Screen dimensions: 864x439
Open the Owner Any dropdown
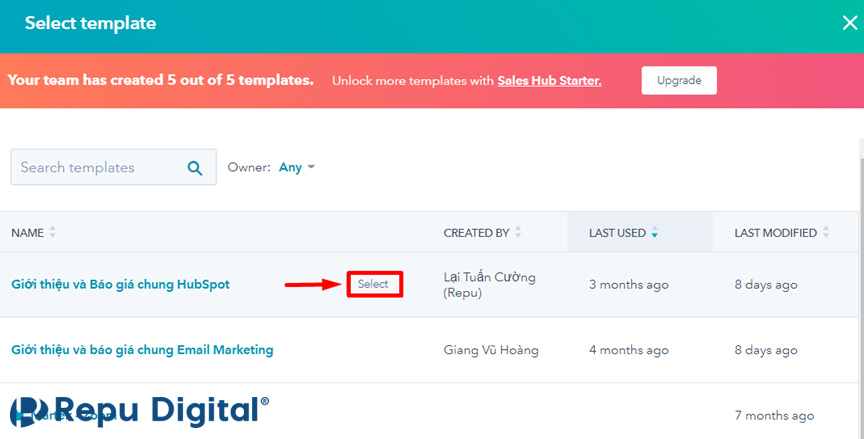pyautogui.click(x=296, y=167)
